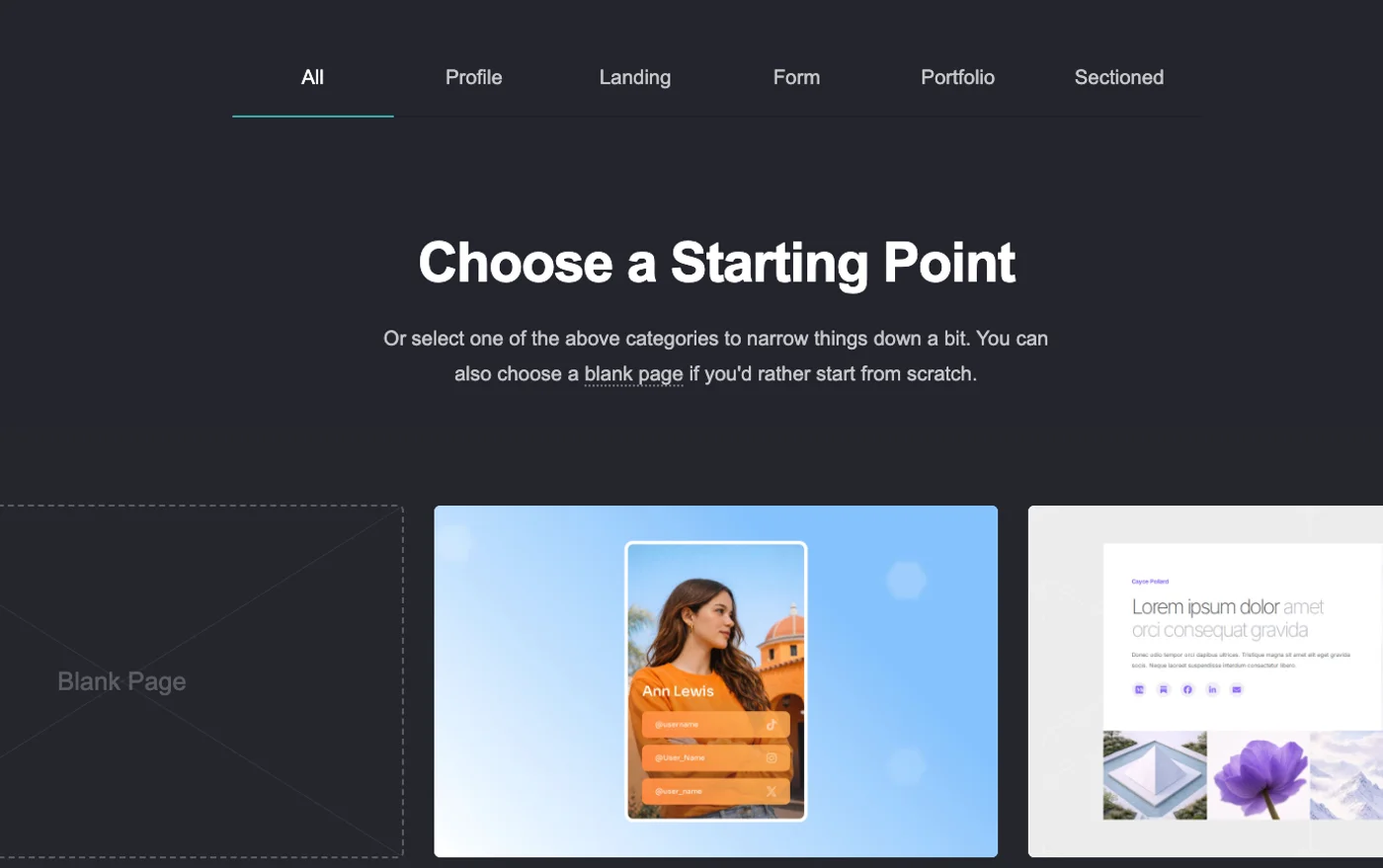
Task: Click the second purple icon before Facebook
Action: pyautogui.click(x=1164, y=689)
